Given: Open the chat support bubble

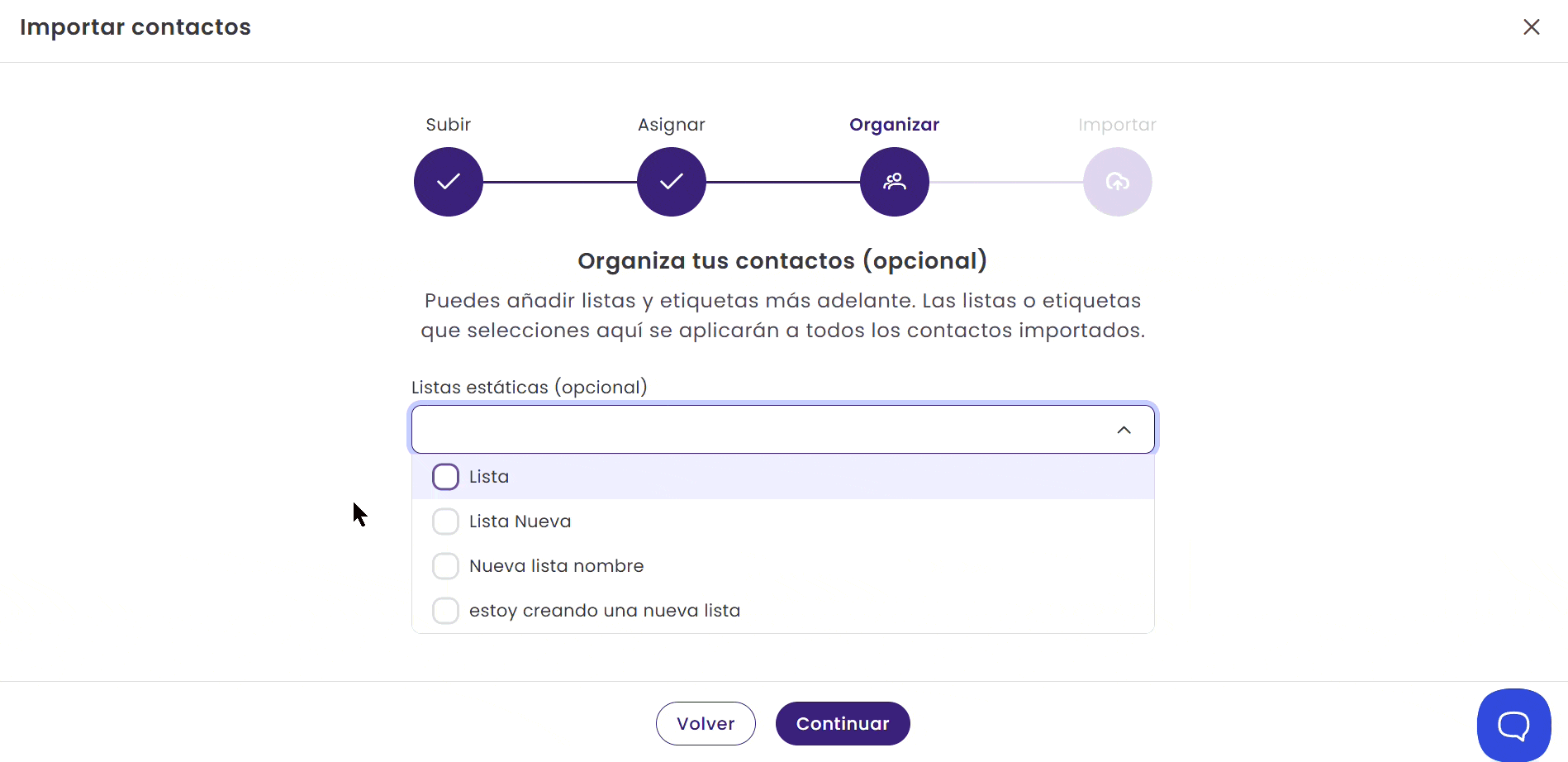Looking at the screenshot, I should point(1513,725).
